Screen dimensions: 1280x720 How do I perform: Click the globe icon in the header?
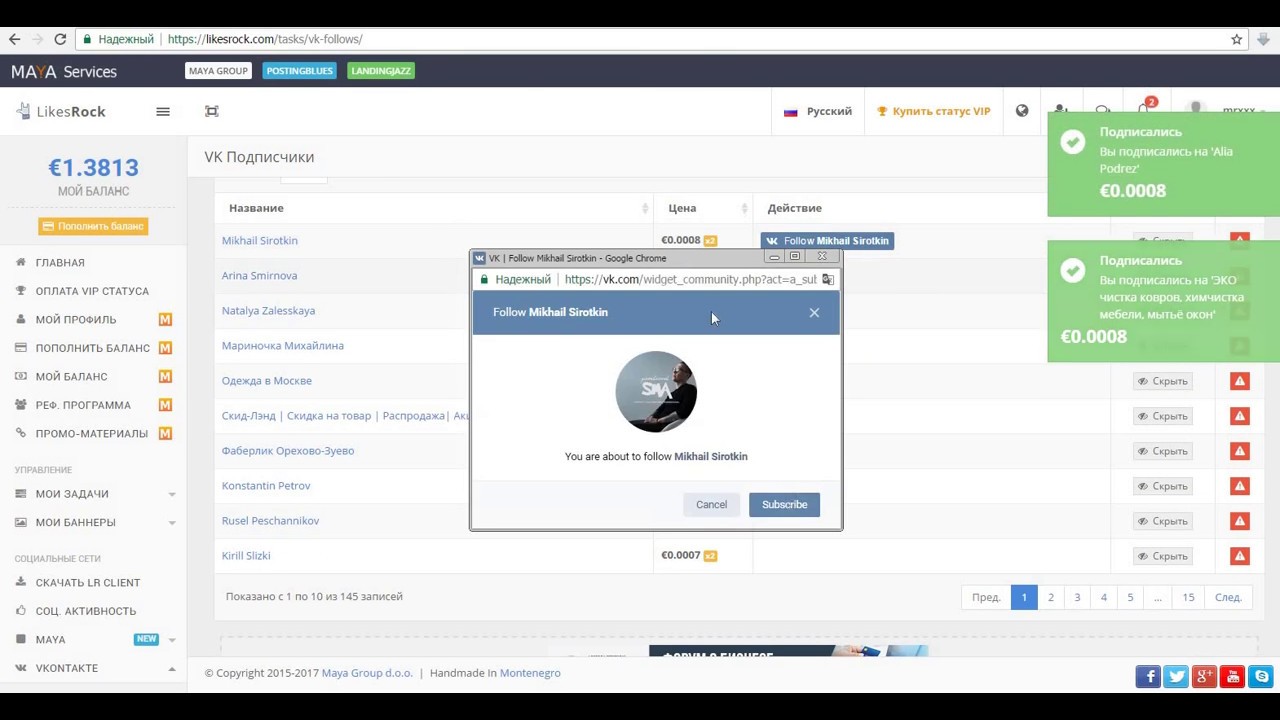pos(1022,111)
